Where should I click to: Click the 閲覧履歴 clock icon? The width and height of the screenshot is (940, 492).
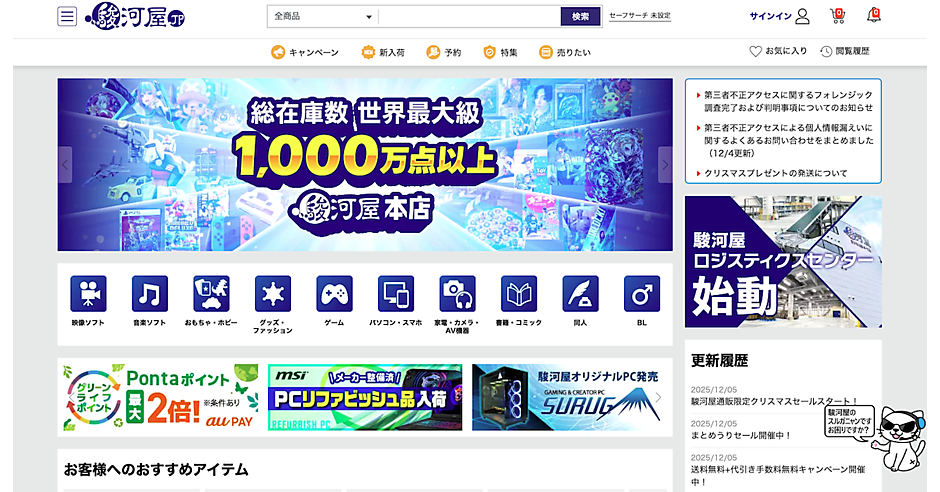tap(826, 52)
